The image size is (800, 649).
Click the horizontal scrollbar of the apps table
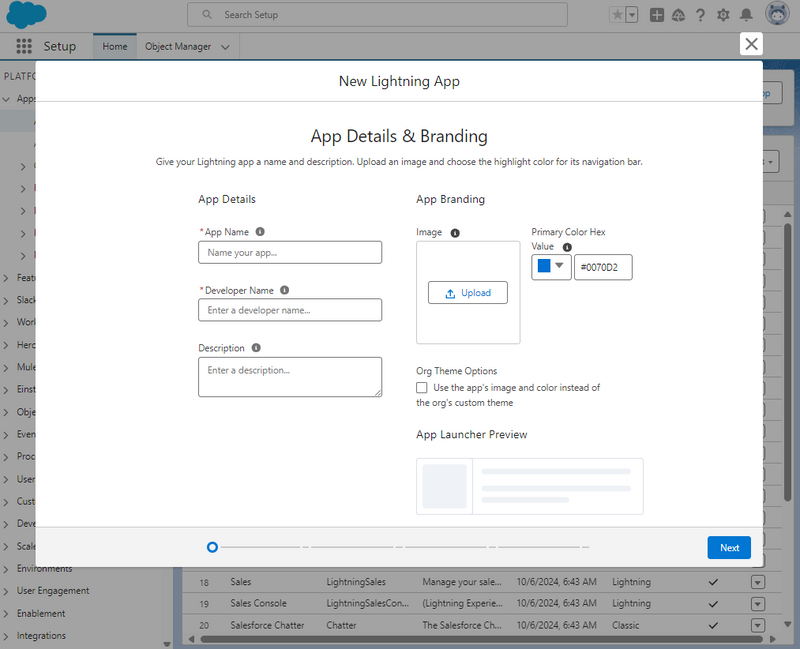[x=481, y=639]
